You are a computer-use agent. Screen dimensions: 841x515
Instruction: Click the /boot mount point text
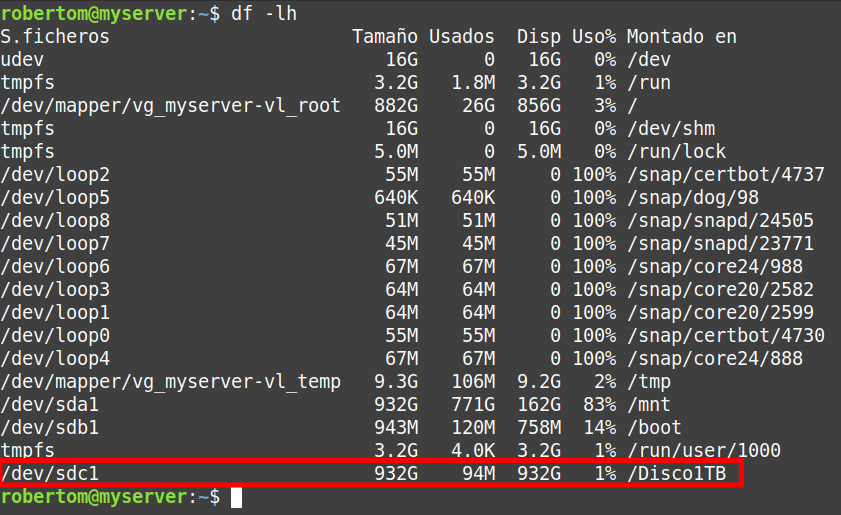(654, 427)
